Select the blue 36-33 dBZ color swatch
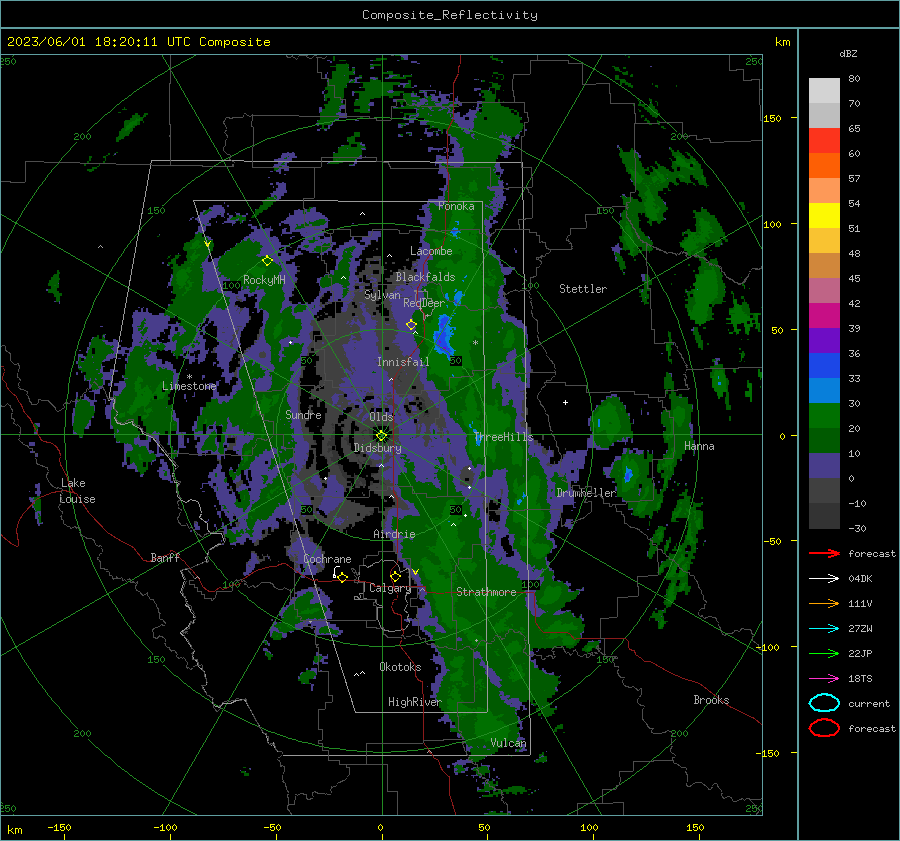 click(824, 366)
